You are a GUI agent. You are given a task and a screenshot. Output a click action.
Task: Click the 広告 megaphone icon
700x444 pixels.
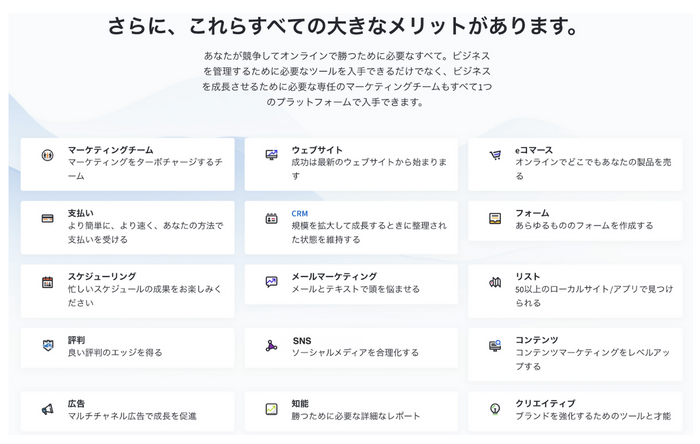point(47,409)
